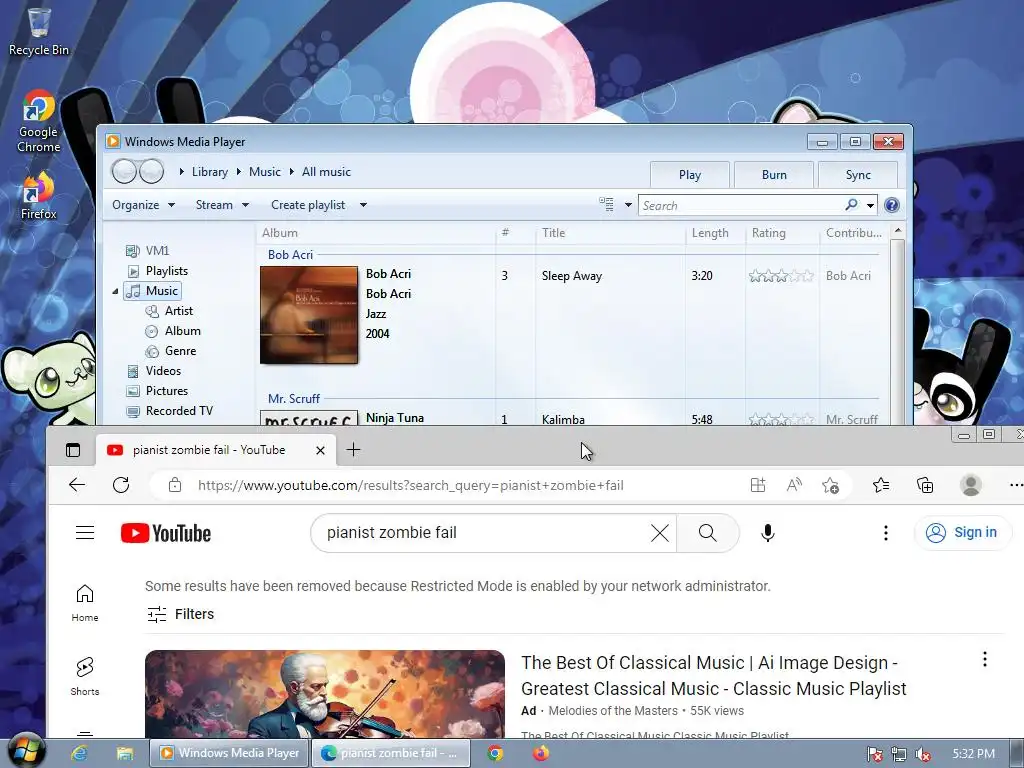Click the Apps available icon in address bar
The image size is (1024, 768).
tap(758, 485)
